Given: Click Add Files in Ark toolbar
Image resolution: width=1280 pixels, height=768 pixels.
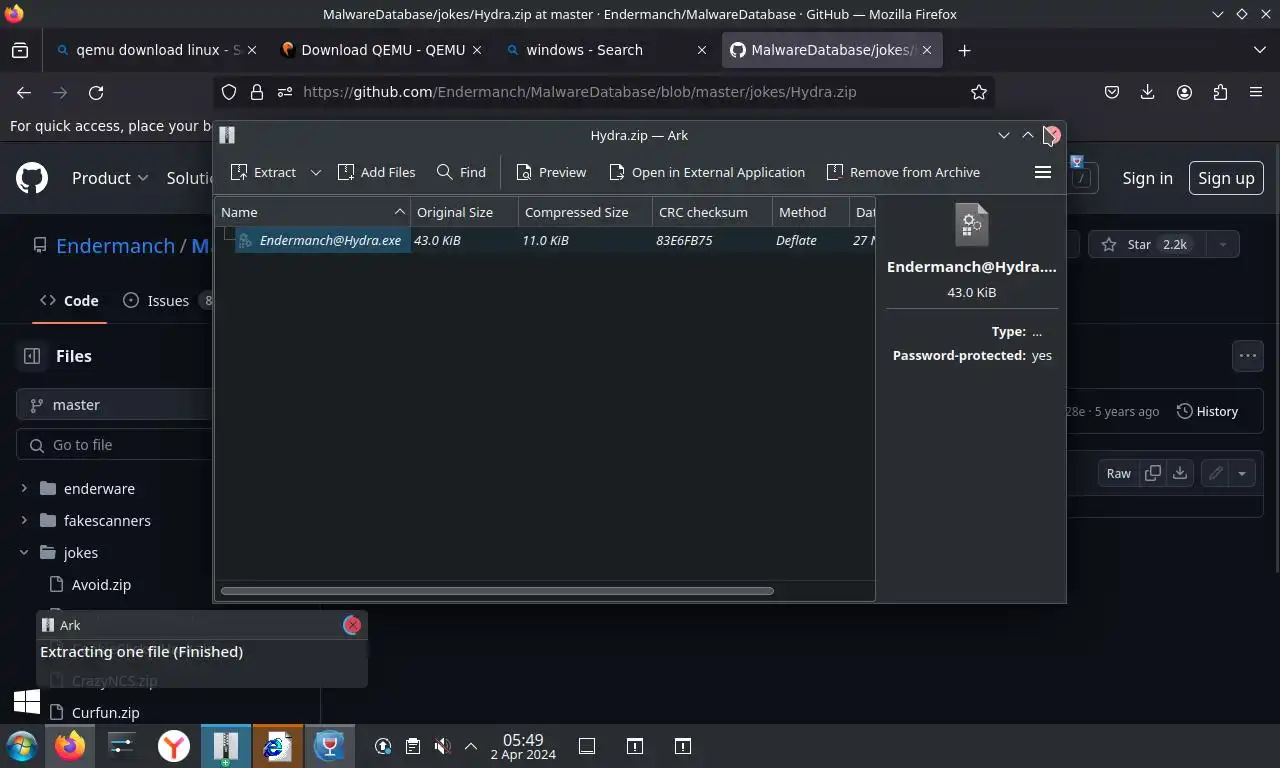Looking at the screenshot, I should 376,172.
